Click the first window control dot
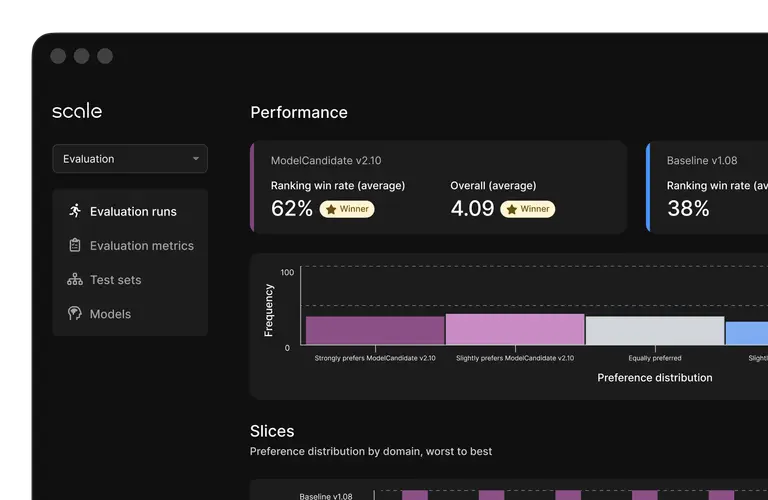Viewport: 768px width, 500px height. click(x=58, y=56)
